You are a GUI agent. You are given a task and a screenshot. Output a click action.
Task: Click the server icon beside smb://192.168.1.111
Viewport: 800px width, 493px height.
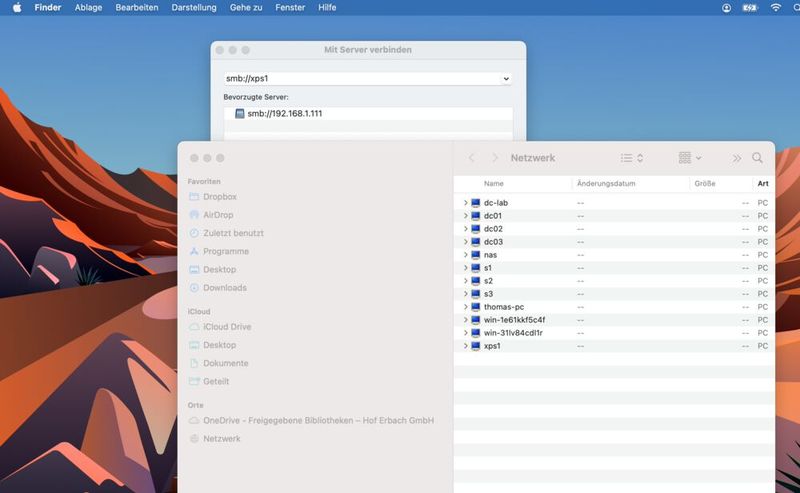point(239,113)
